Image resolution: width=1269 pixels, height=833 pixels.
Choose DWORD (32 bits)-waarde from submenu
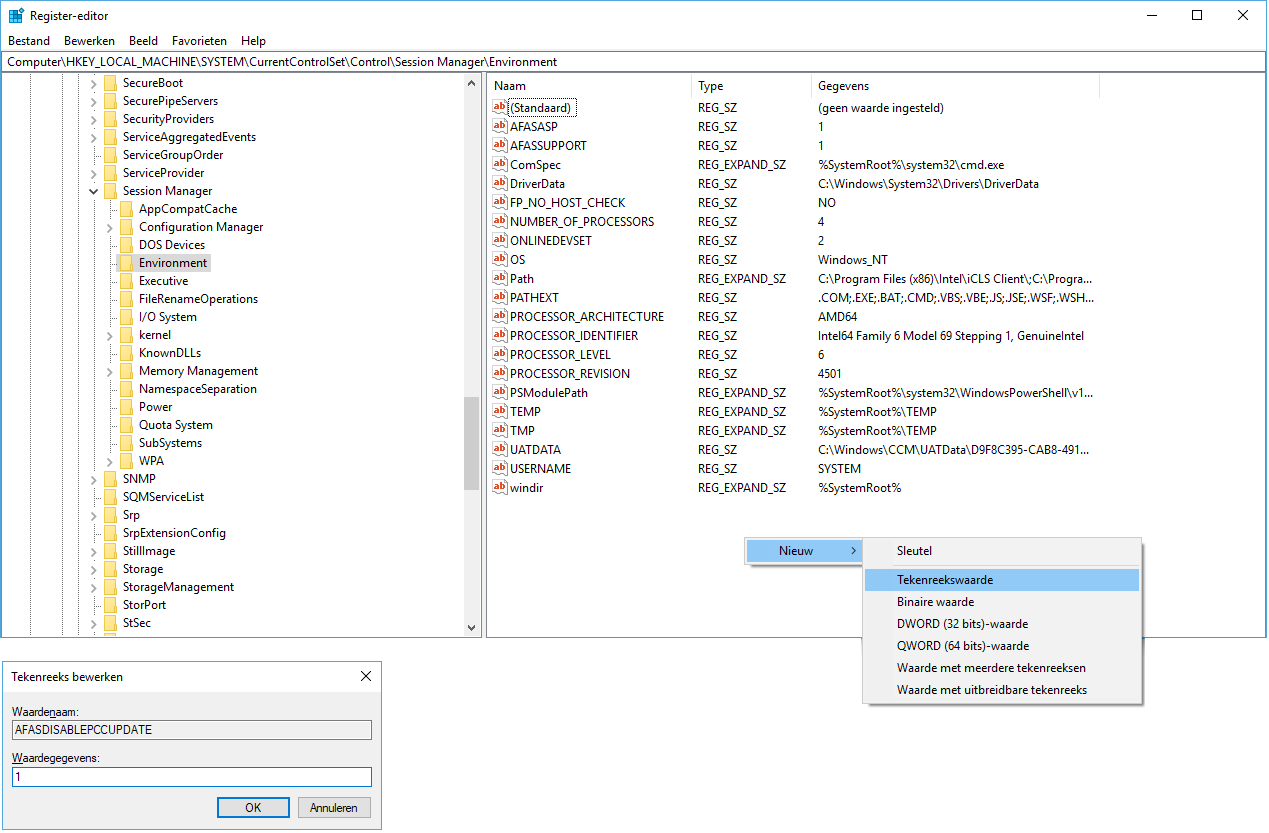(x=1001, y=624)
